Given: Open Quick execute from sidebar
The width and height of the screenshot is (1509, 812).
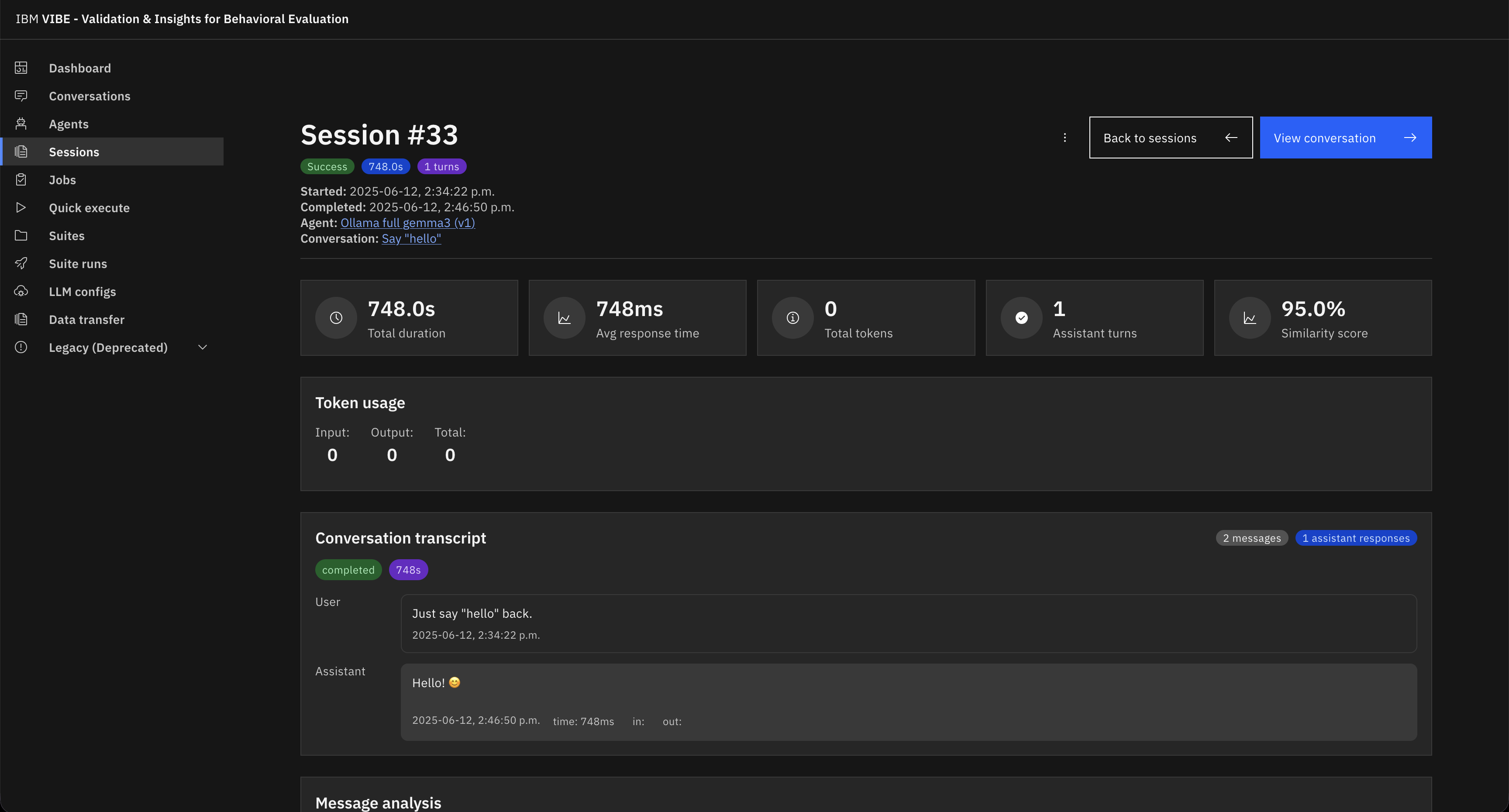Looking at the screenshot, I should coord(113,208).
